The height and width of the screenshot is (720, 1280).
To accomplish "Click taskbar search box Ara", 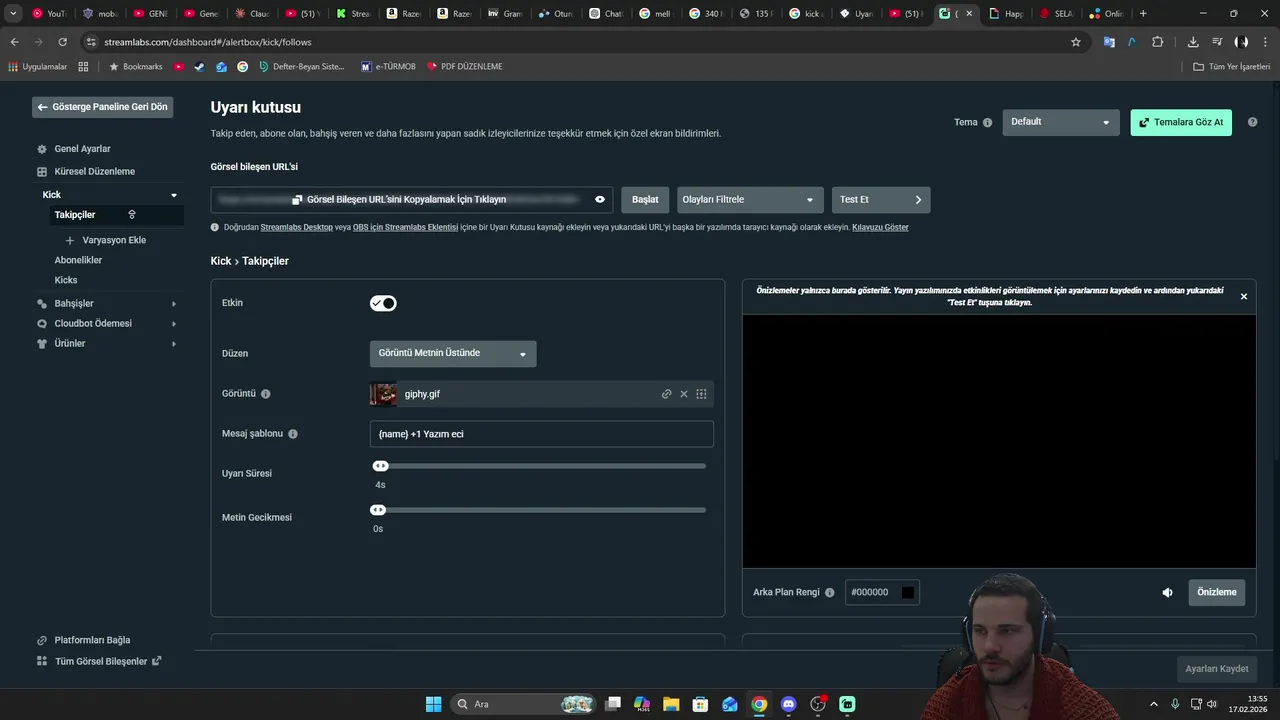I will click(x=525, y=704).
